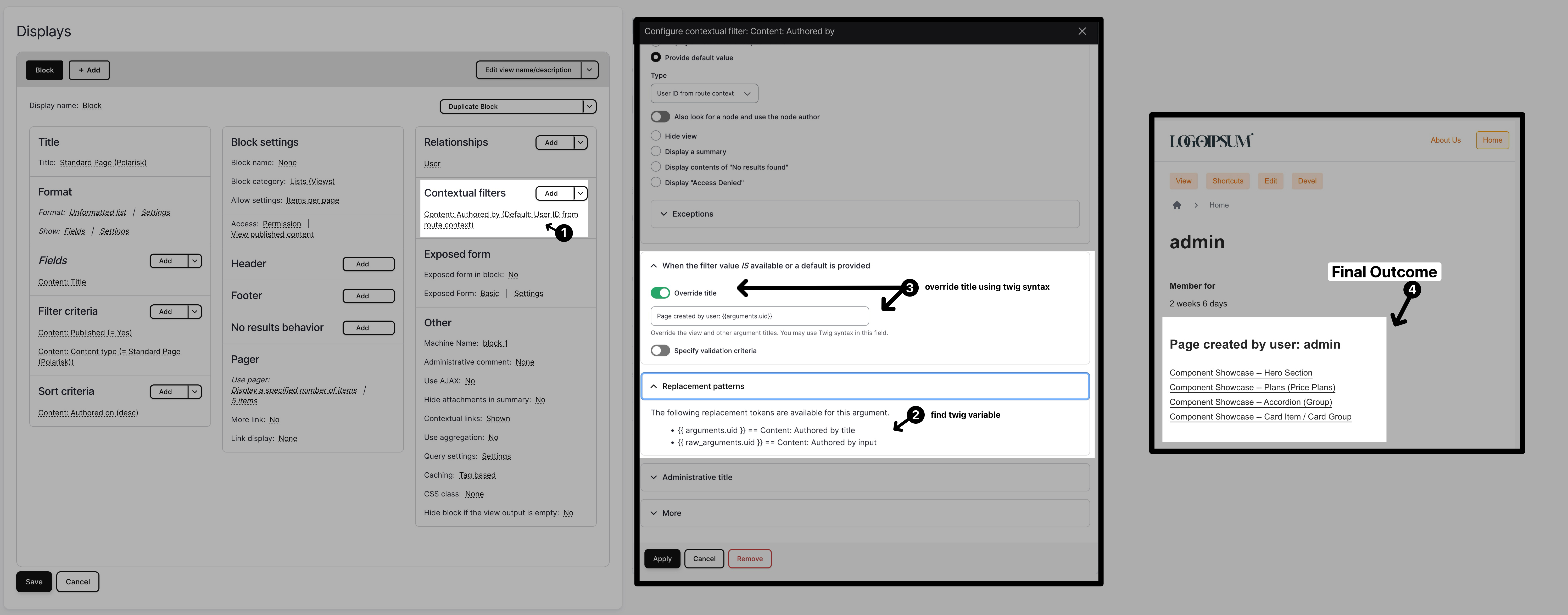
Task: Change the Unformatted list format link
Action: (x=98, y=213)
